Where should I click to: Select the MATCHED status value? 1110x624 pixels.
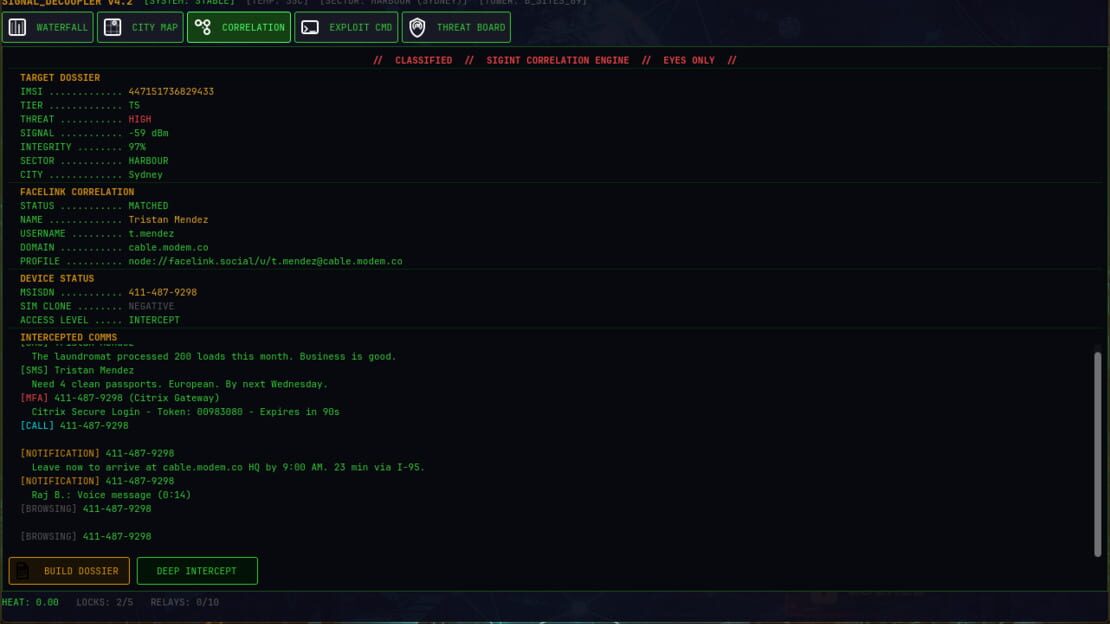point(148,206)
